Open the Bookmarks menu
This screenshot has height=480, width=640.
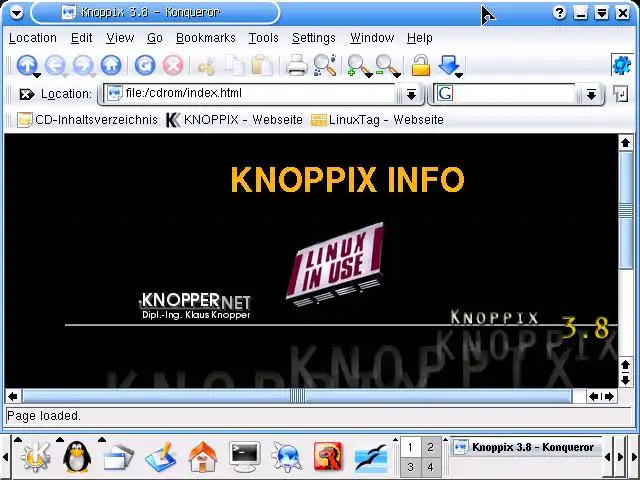point(206,38)
